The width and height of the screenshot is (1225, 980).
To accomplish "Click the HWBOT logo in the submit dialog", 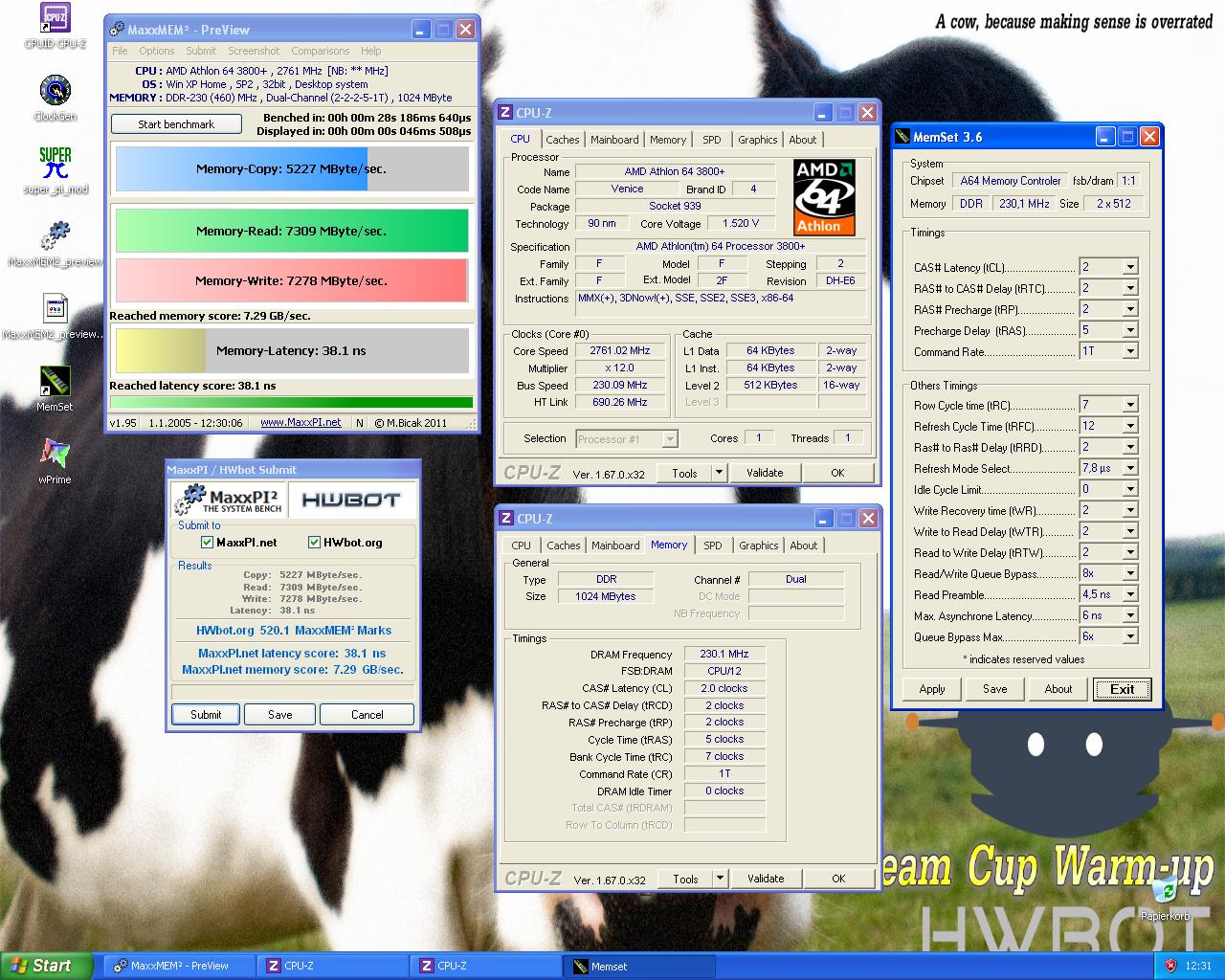I will (350, 500).
